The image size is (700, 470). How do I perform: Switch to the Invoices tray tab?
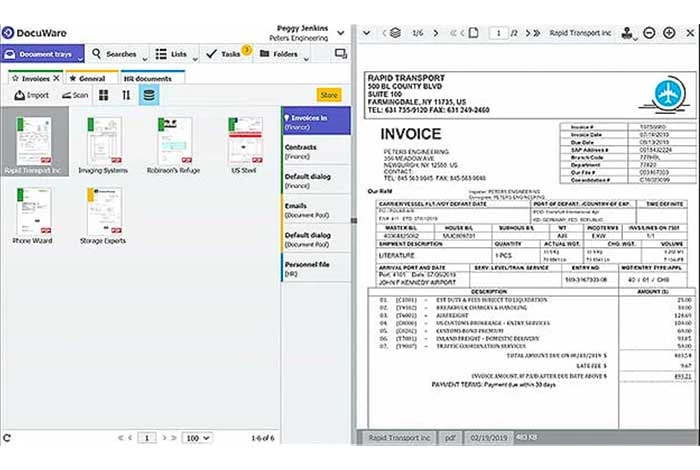[36, 79]
